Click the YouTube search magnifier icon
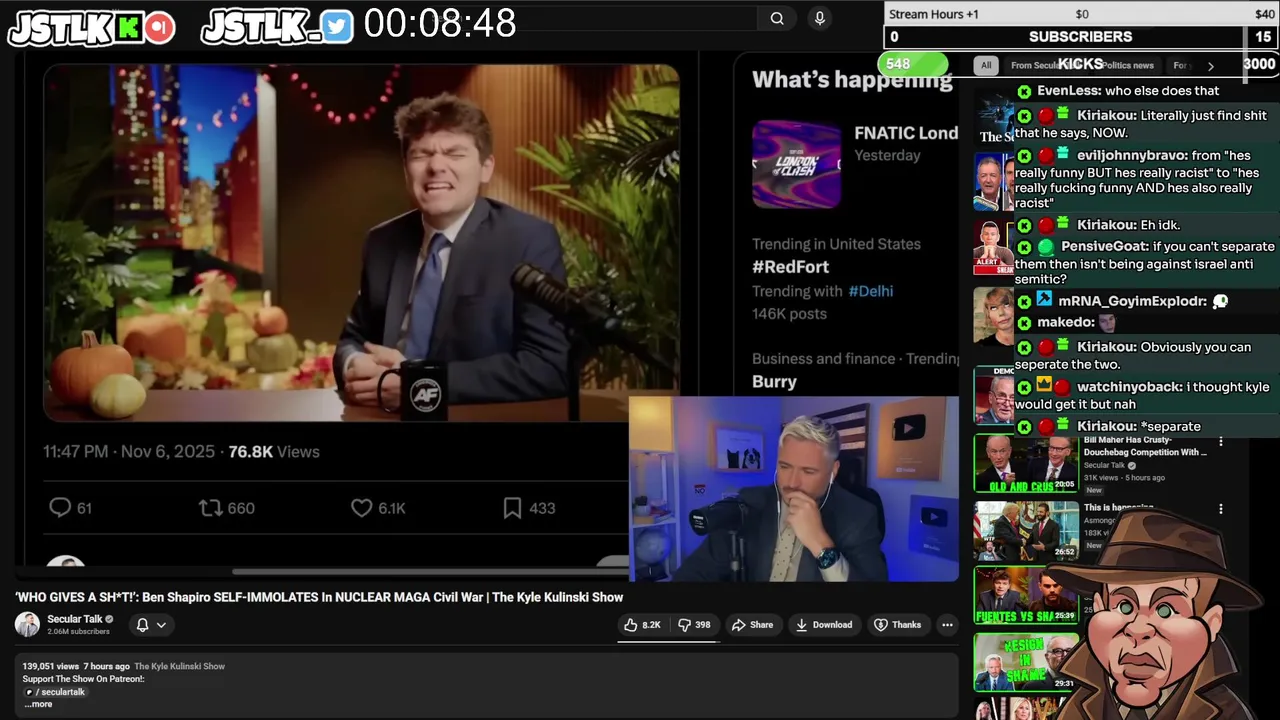The height and width of the screenshot is (720, 1280). click(777, 18)
